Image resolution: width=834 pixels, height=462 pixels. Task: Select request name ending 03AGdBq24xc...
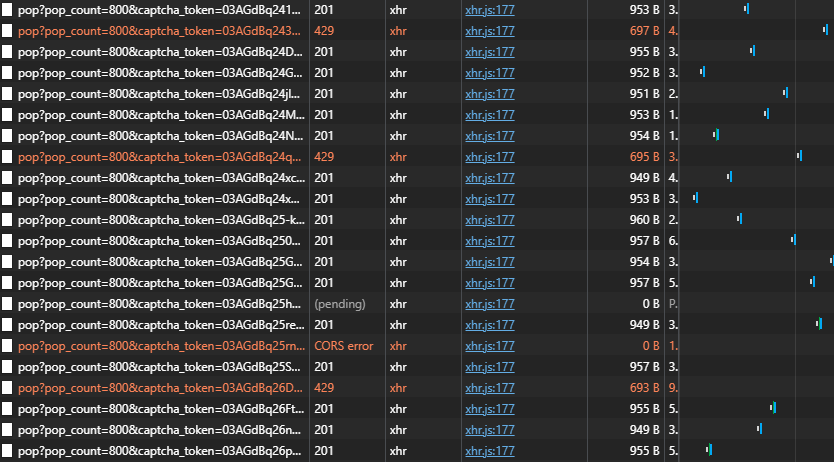[x=161, y=178]
